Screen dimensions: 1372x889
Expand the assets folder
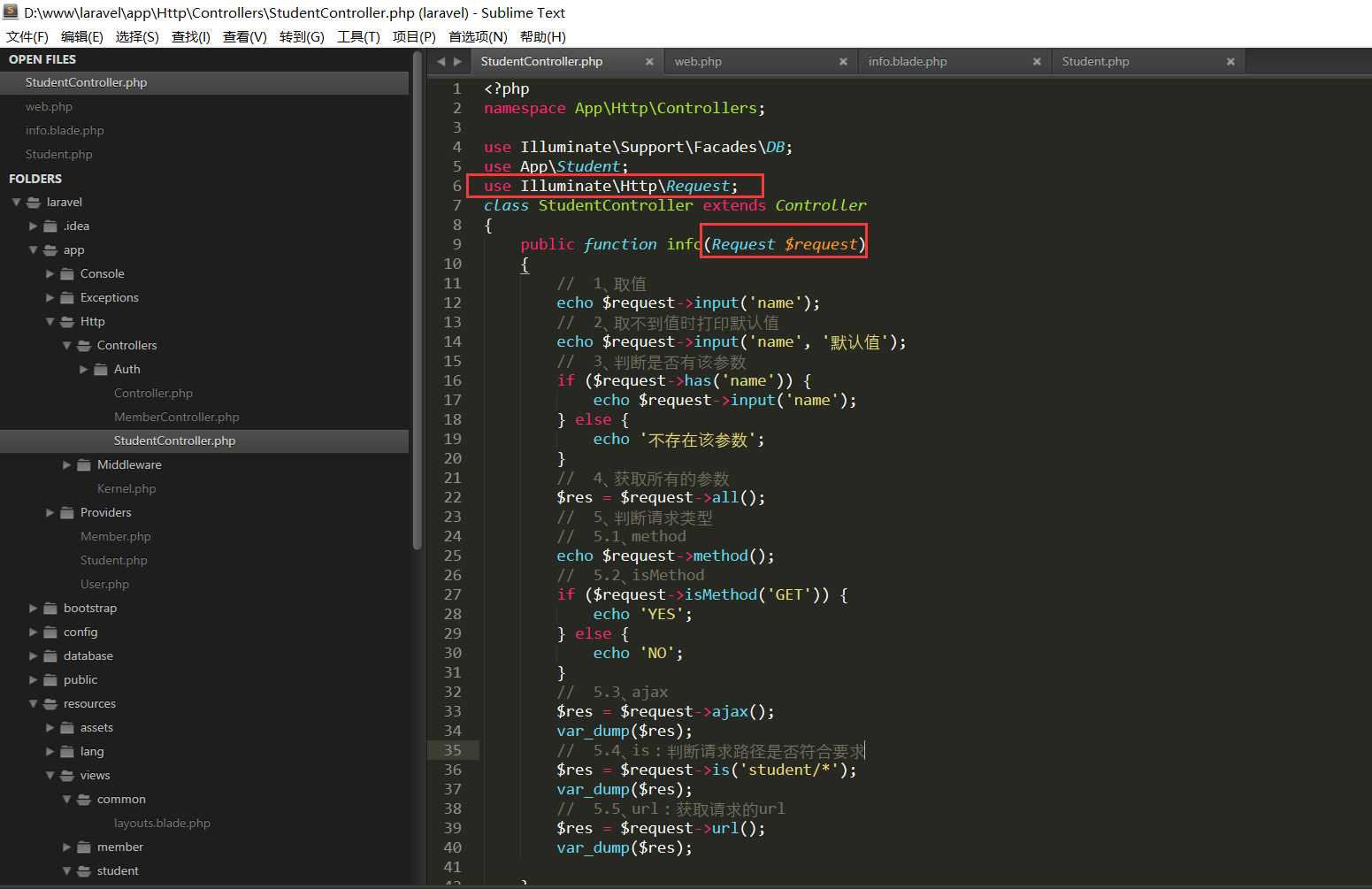50,727
